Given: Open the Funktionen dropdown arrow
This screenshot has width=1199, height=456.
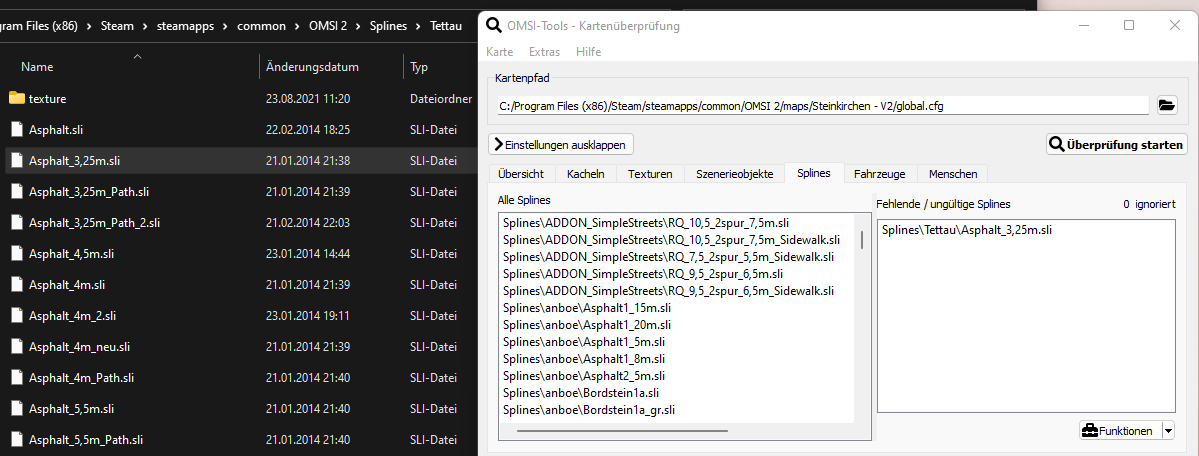Looking at the screenshot, I should pos(1167,431).
